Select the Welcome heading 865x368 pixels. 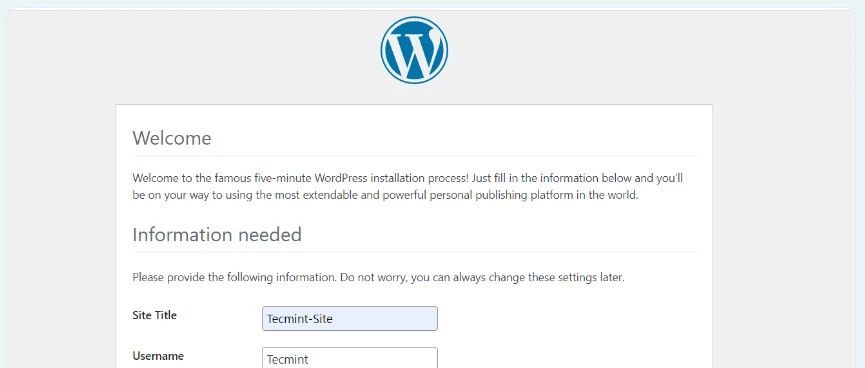click(172, 137)
